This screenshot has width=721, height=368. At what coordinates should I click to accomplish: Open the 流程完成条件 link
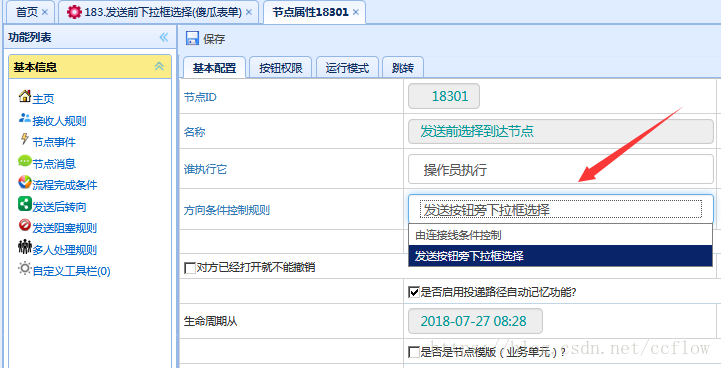click(65, 185)
